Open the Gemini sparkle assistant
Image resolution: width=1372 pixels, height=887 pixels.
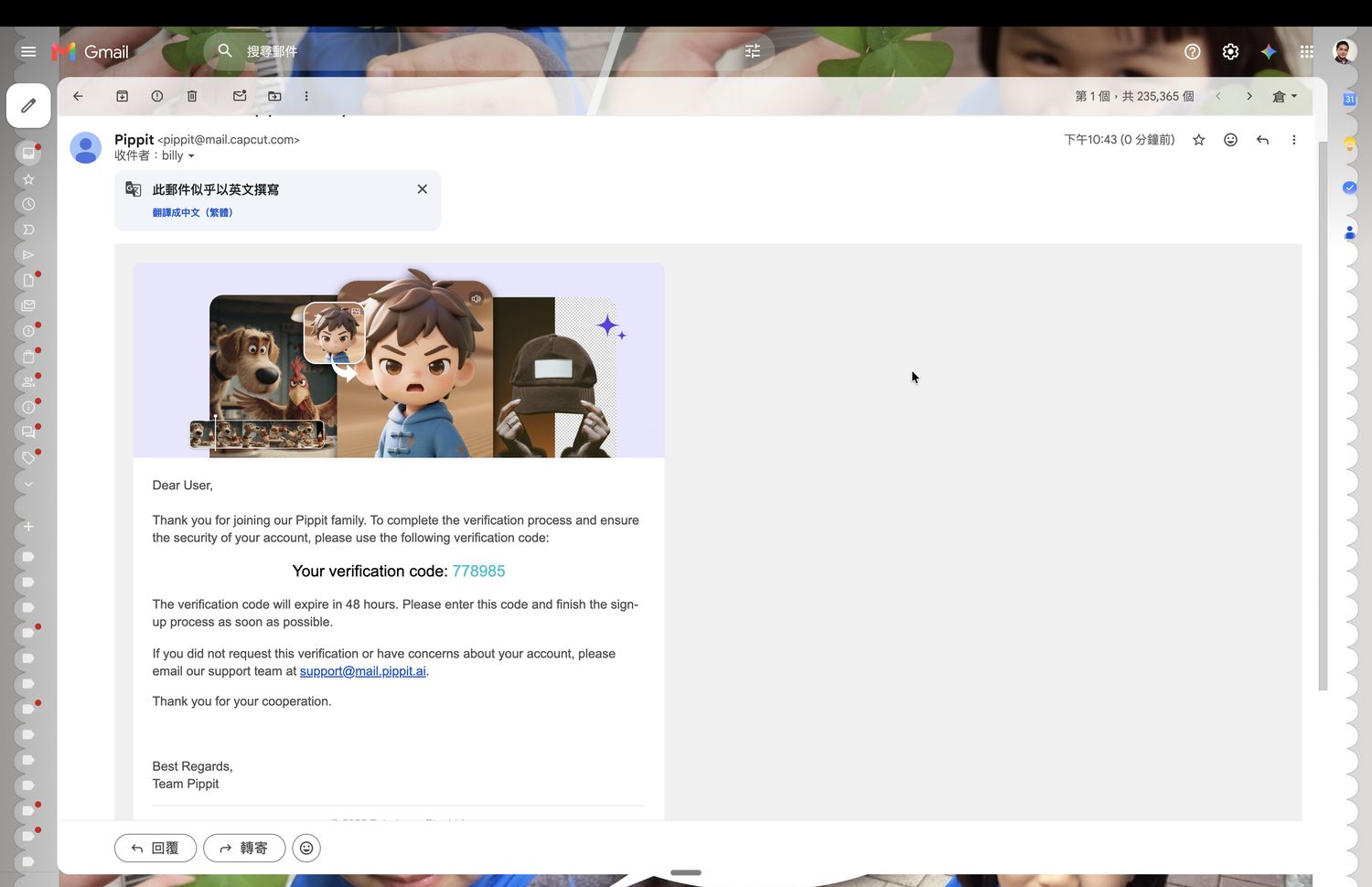pyautogui.click(x=1269, y=52)
